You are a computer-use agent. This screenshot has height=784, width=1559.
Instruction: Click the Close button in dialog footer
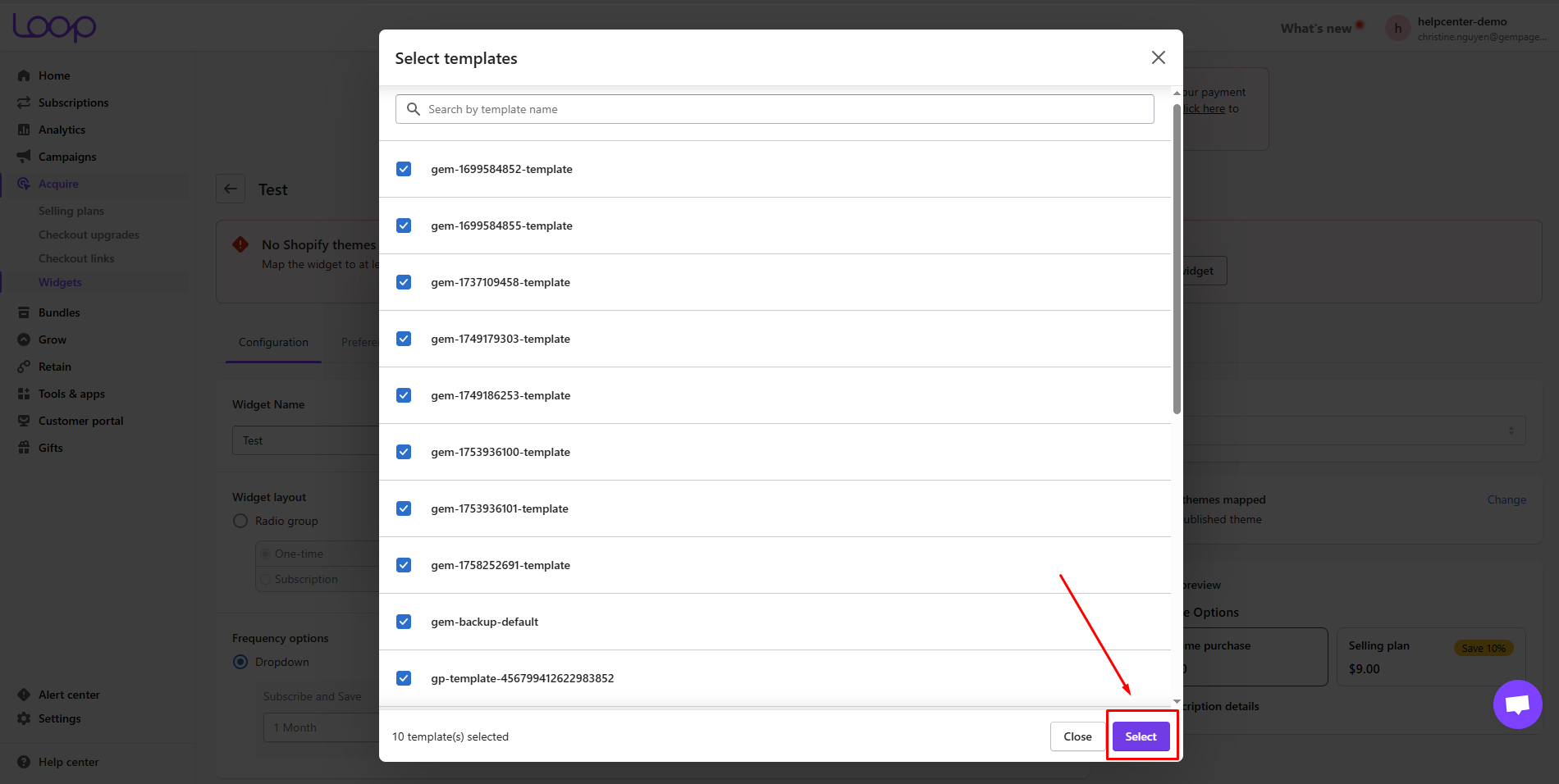pos(1077,736)
